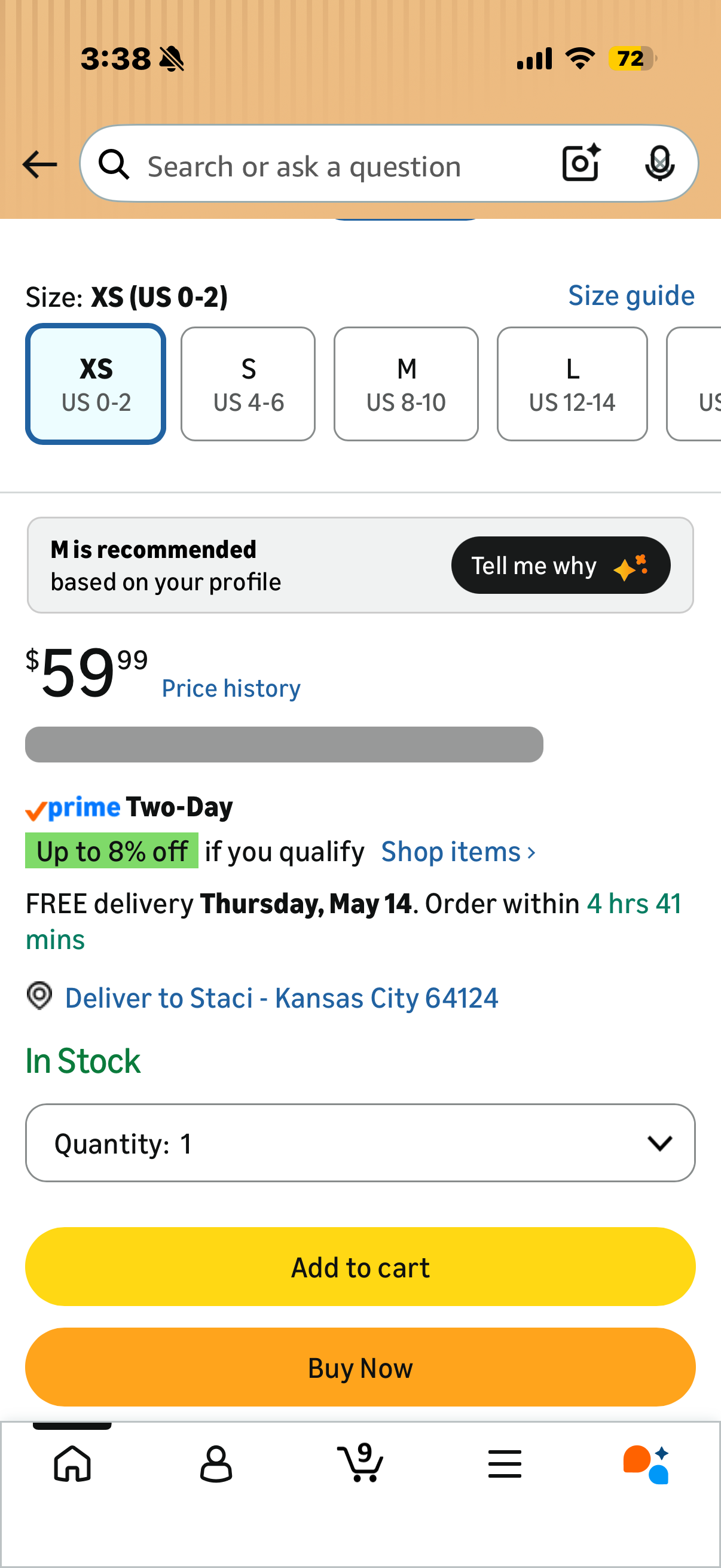The height and width of the screenshot is (1568, 721).
Task: Tap Tell me why button
Action: pos(561,566)
